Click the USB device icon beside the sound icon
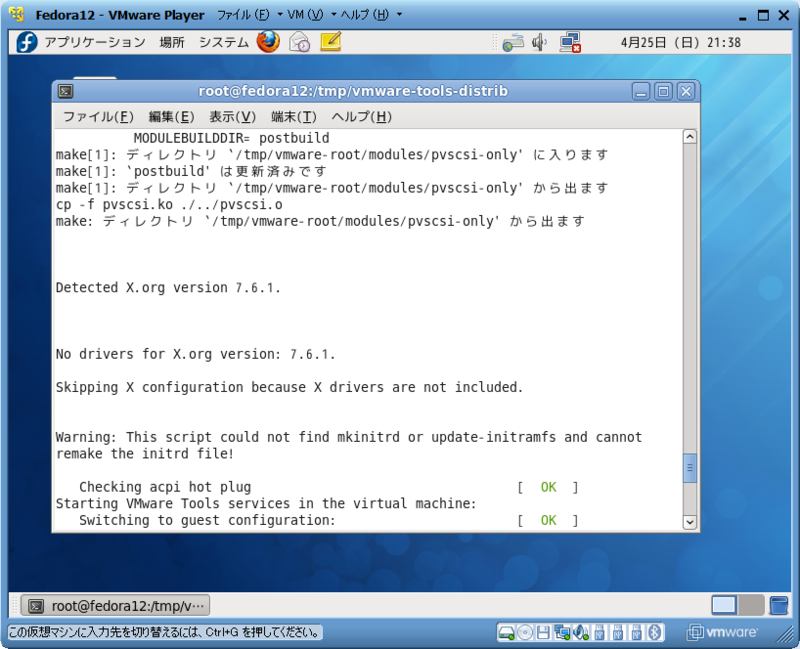800x649 pixels. (x=599, y=633)
